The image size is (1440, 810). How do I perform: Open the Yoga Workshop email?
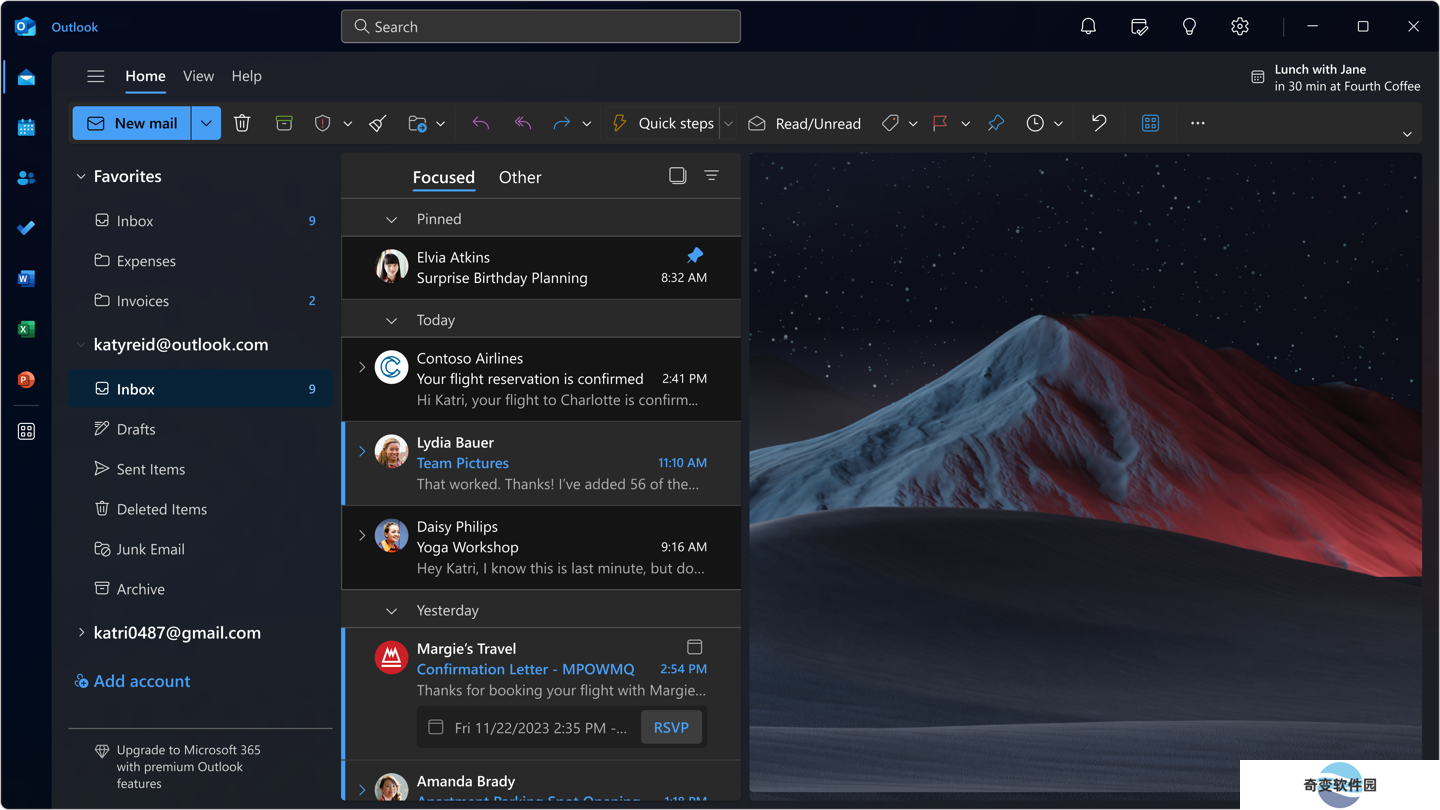pos(541,547)
